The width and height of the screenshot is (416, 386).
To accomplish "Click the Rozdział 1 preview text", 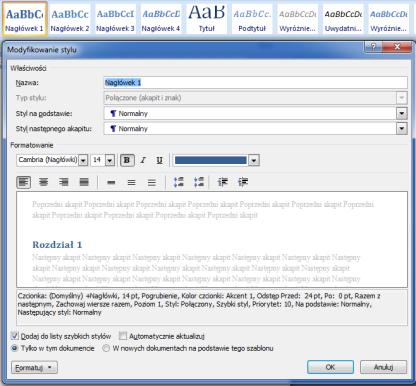I will pyautogui.click(x=57, y=245).
